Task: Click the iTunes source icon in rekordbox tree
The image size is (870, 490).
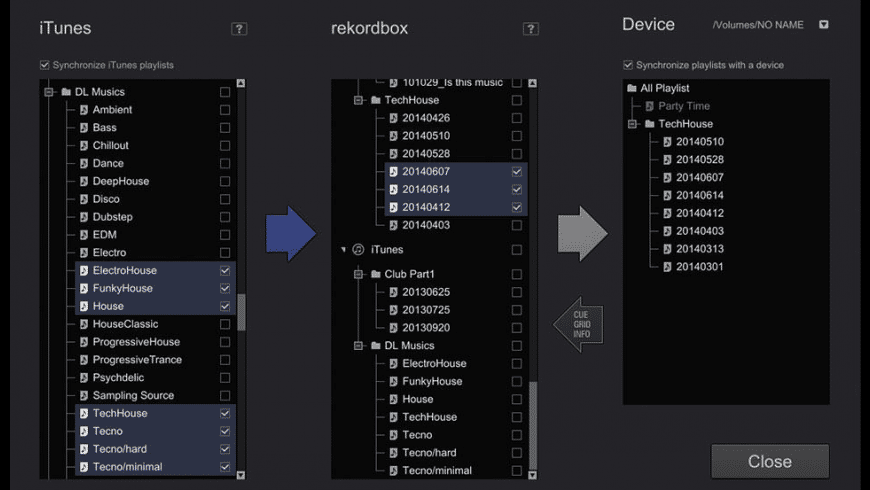Action: 358,250
